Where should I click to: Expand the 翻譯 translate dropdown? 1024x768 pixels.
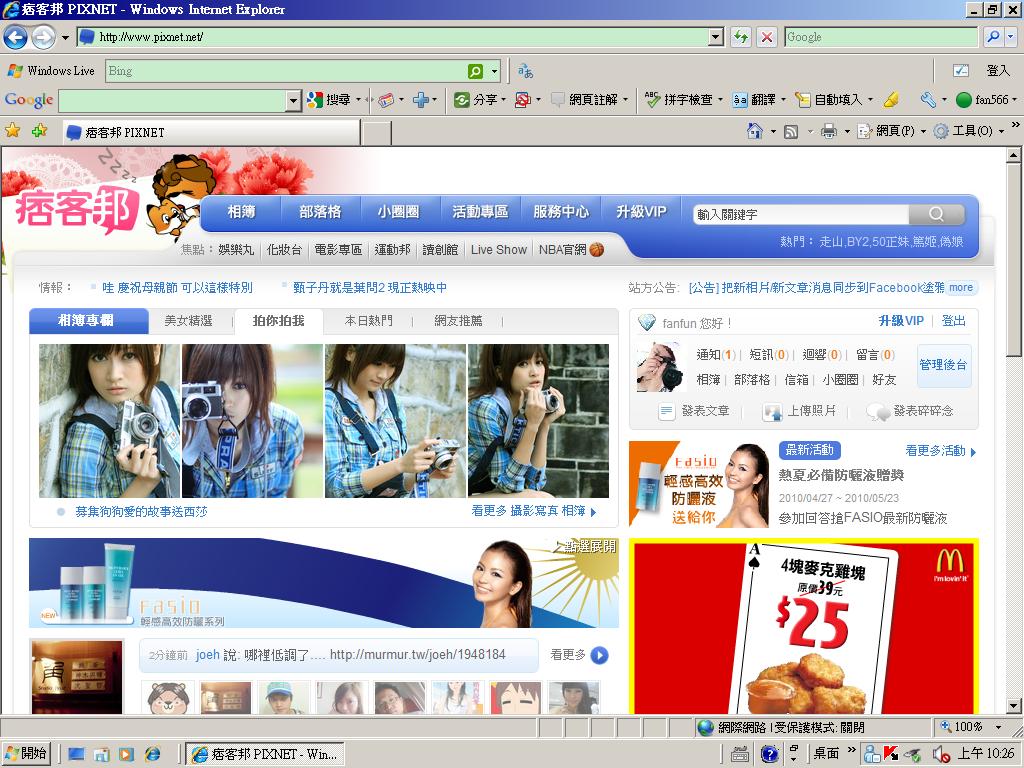tap(783, 100)
